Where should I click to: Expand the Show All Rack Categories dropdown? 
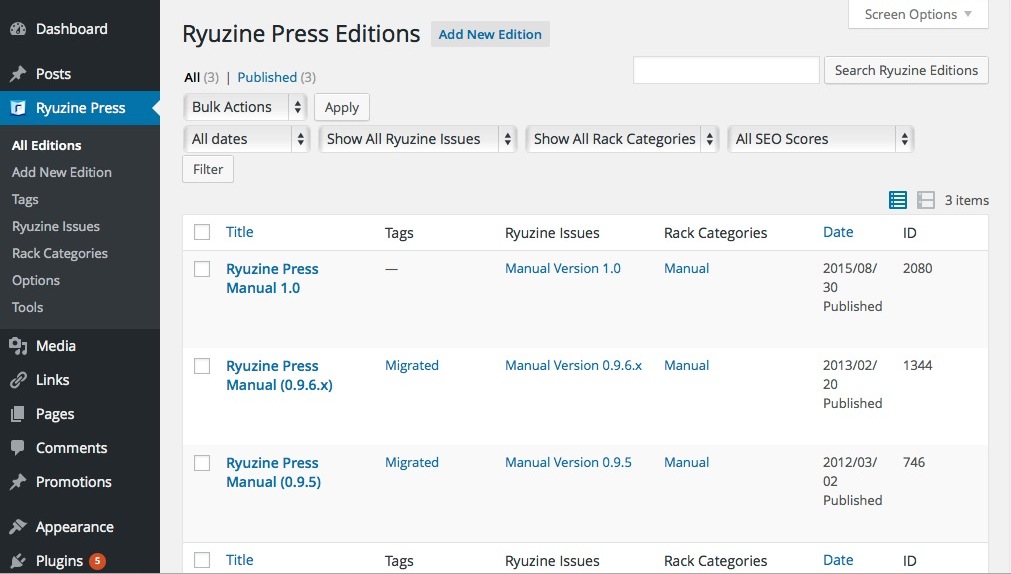tap(622, 139)
